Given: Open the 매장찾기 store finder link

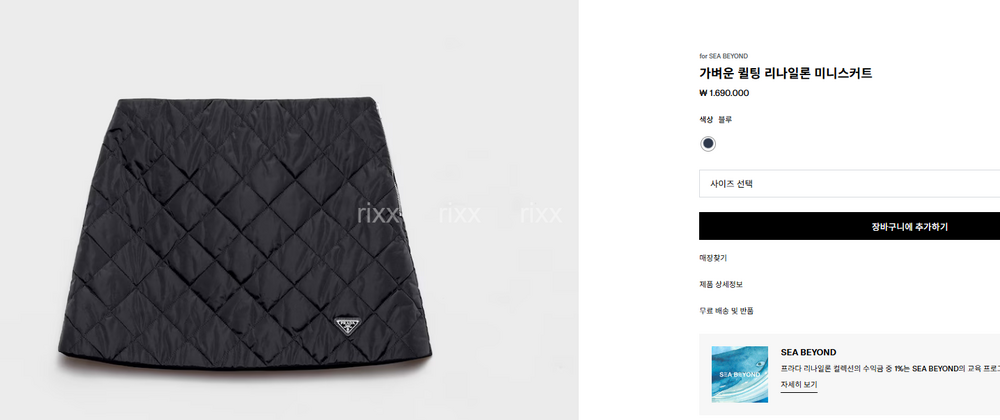Looking at the screenshot, I should [x=713, y=258].
